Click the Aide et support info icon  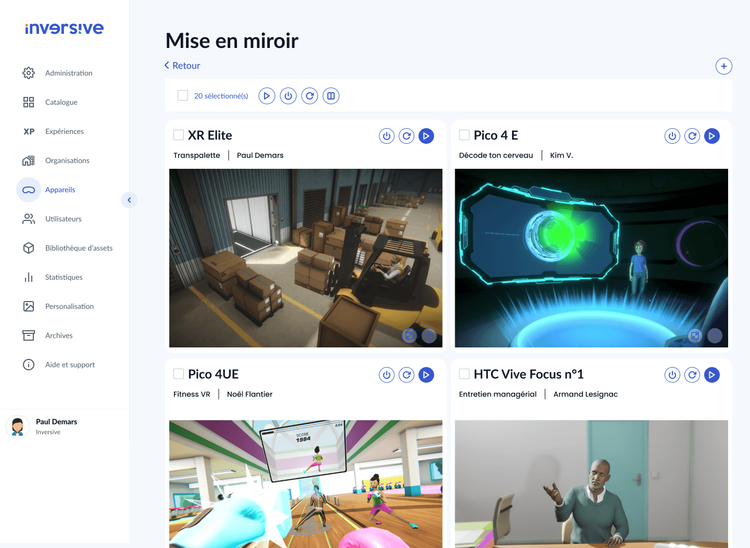coord(29,364)
